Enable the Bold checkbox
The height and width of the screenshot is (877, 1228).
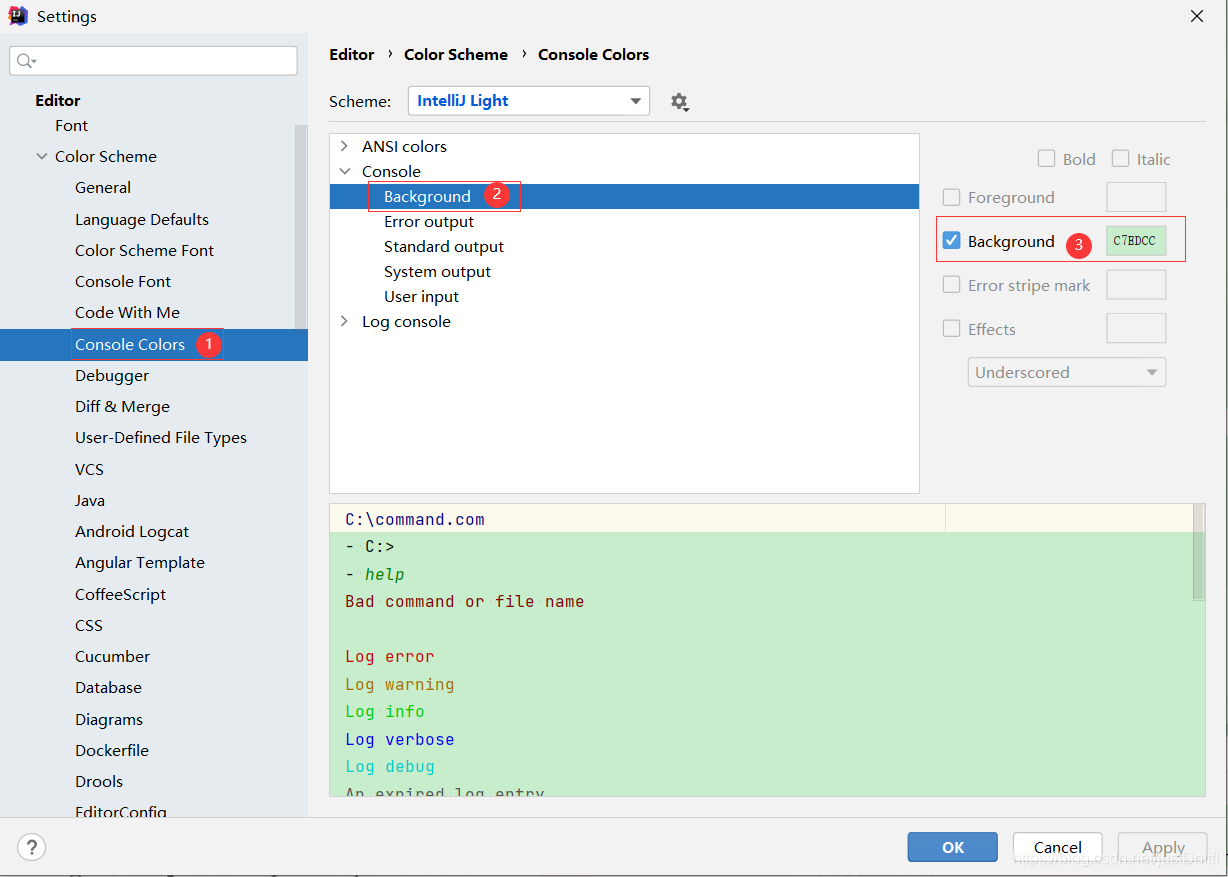click(x=1046, y=158)
